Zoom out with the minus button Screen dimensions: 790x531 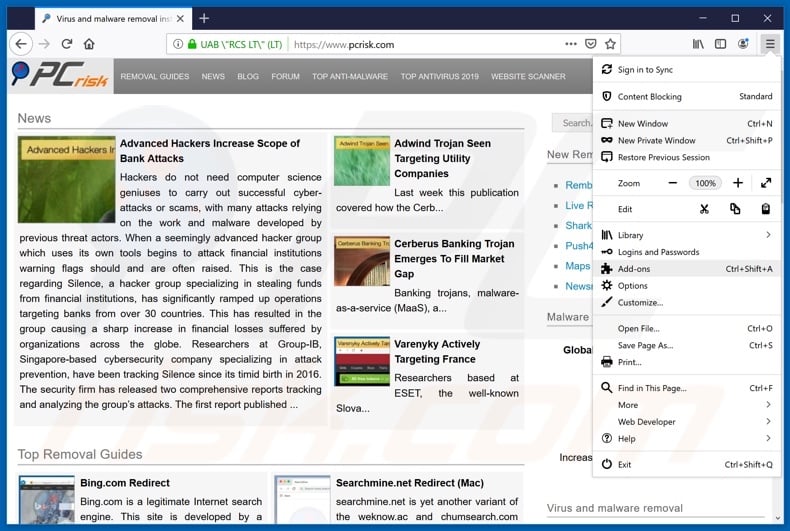[x=673, y=183]
